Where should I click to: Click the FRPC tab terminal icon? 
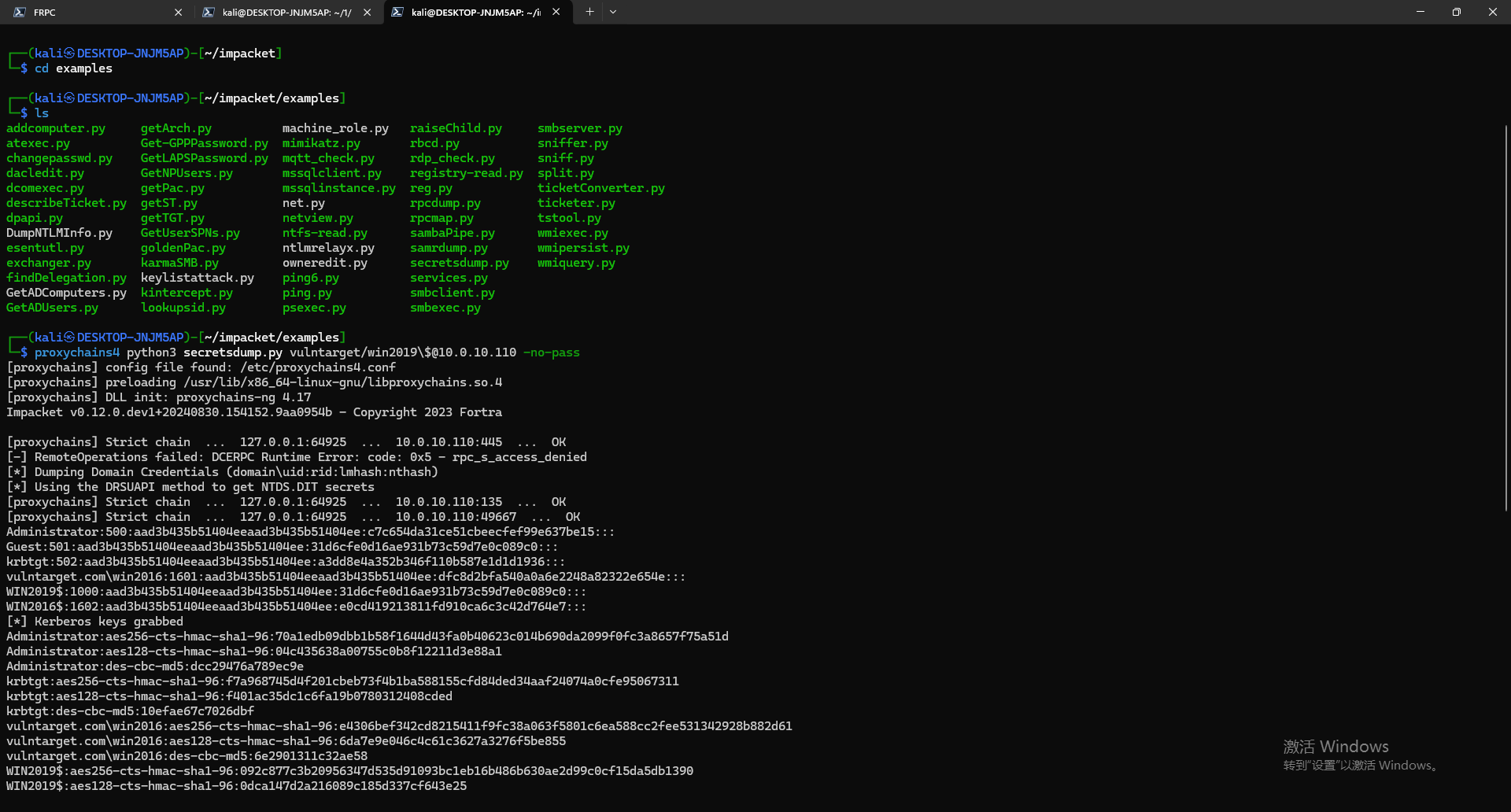[x=20, y=12]
